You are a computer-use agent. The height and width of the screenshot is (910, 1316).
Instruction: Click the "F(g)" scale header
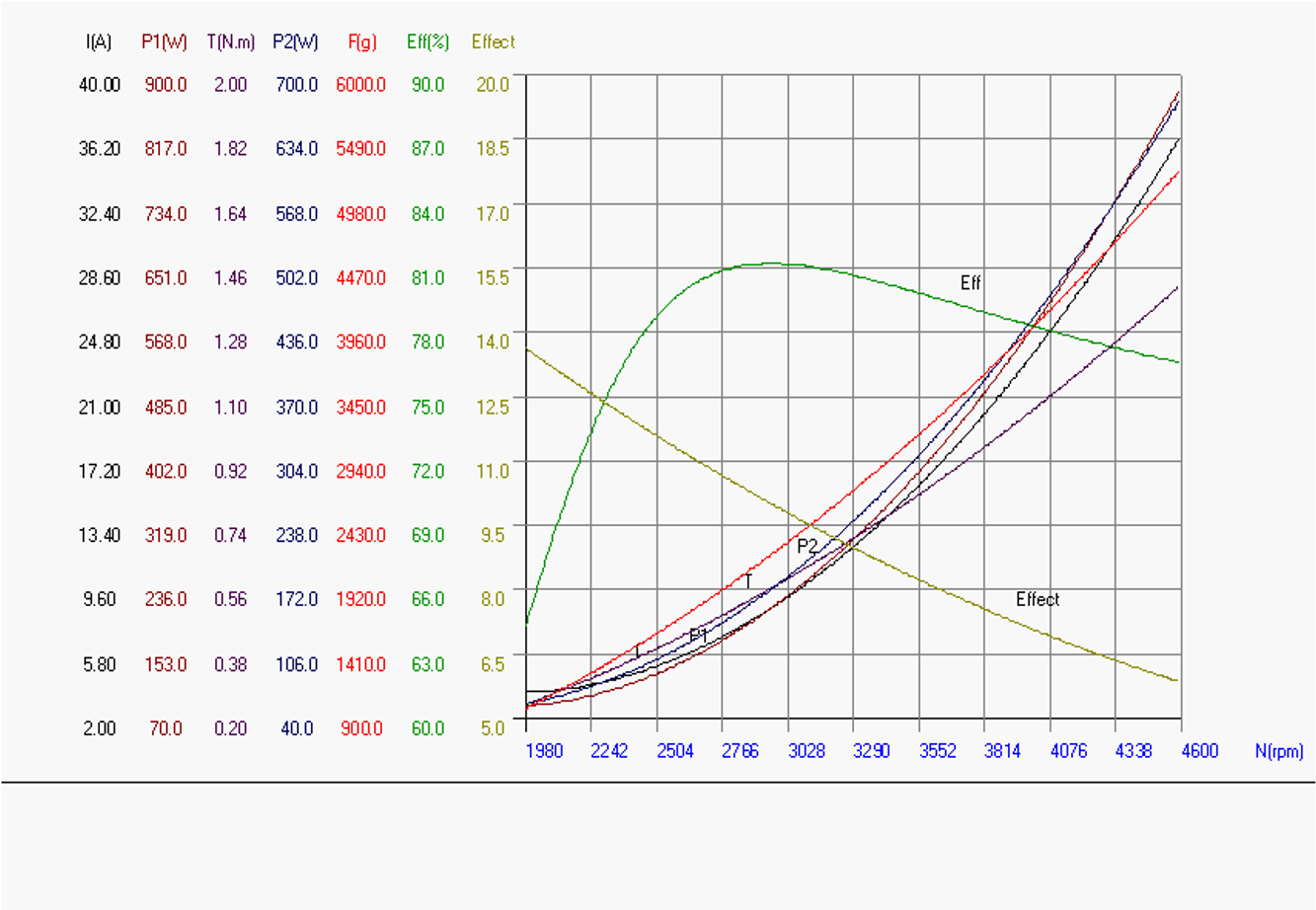pyautogui.click(x=361, y=42)
